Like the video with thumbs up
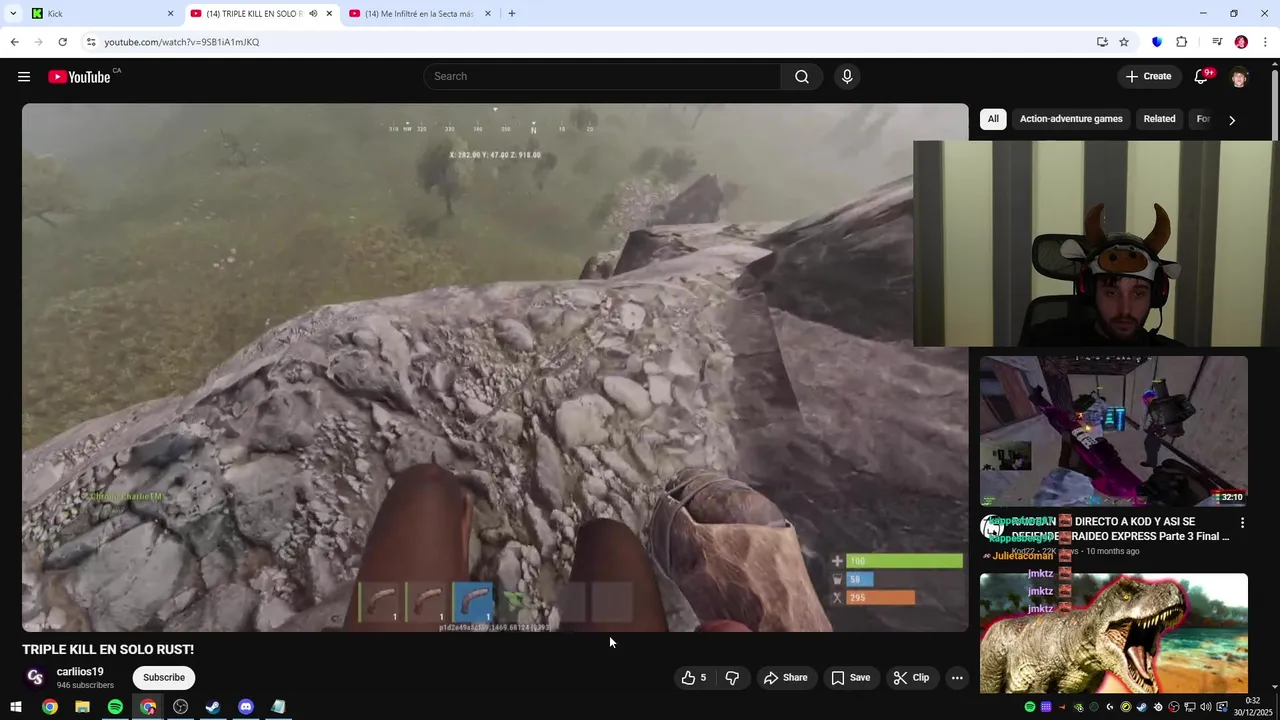Screen dimensions: 1280x720 [695, 678]
